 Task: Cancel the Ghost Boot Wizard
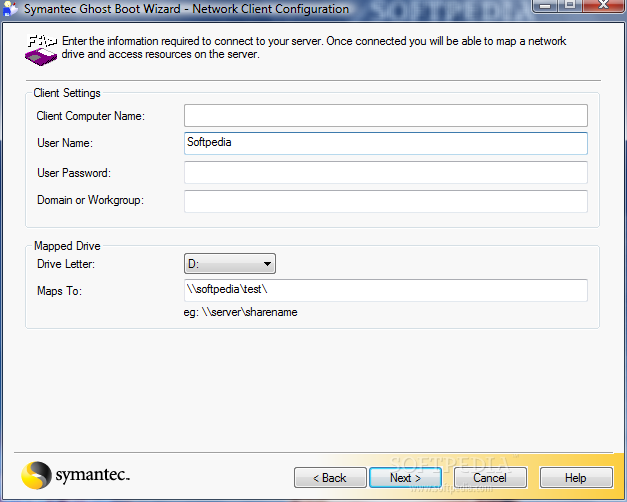pos(490,478)
